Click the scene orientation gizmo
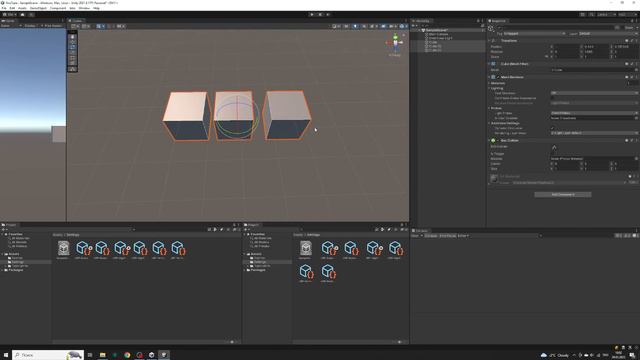Image resolution: width=640 pixels, height=360 pixels. (x=395, y=43)
